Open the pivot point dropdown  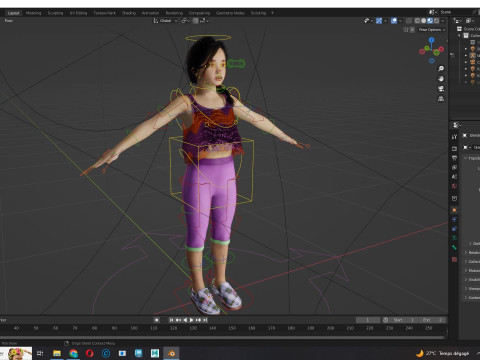pyautogui.click(x=185, y=21)
